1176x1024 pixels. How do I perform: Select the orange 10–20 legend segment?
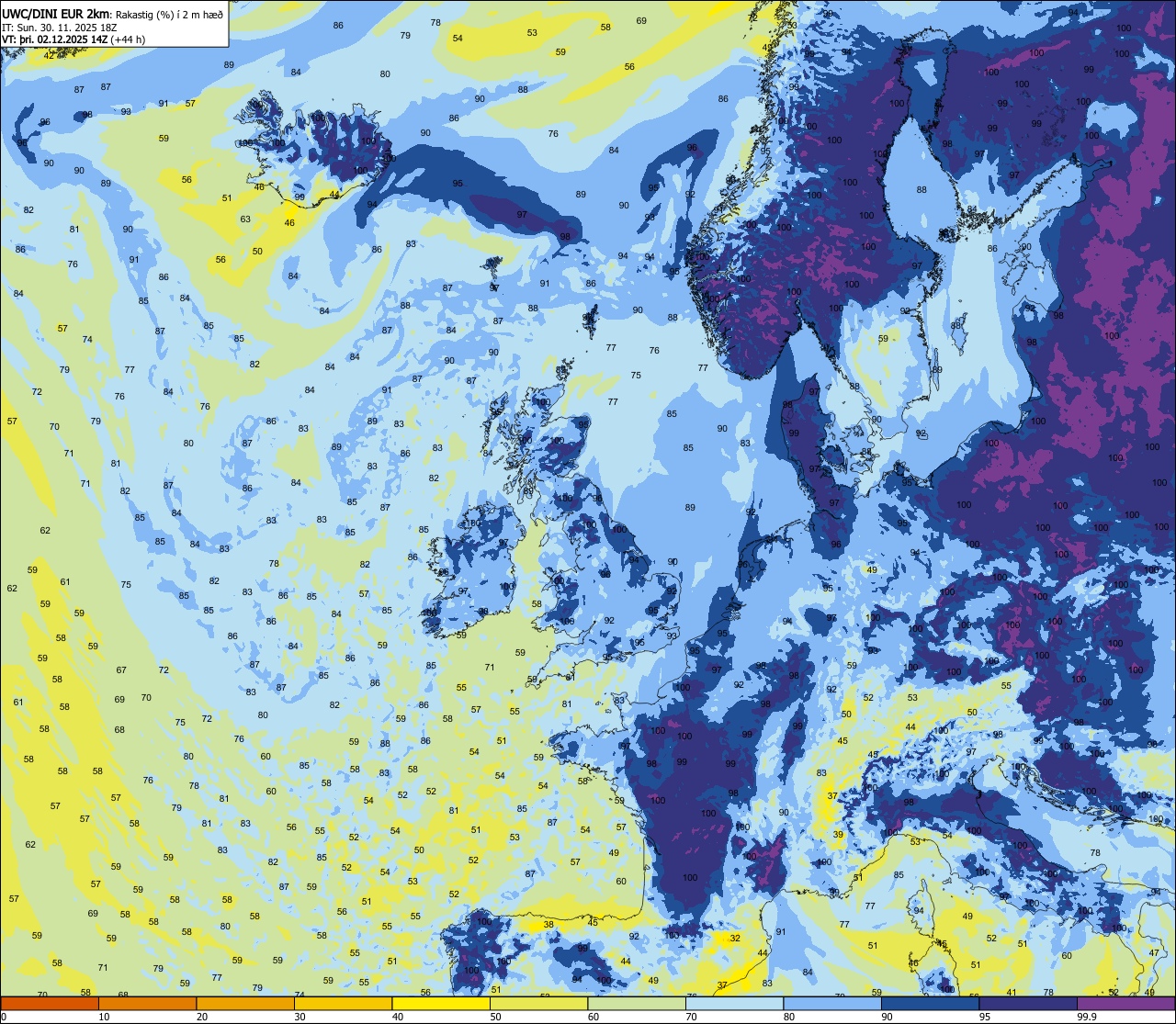point(147,1003)
